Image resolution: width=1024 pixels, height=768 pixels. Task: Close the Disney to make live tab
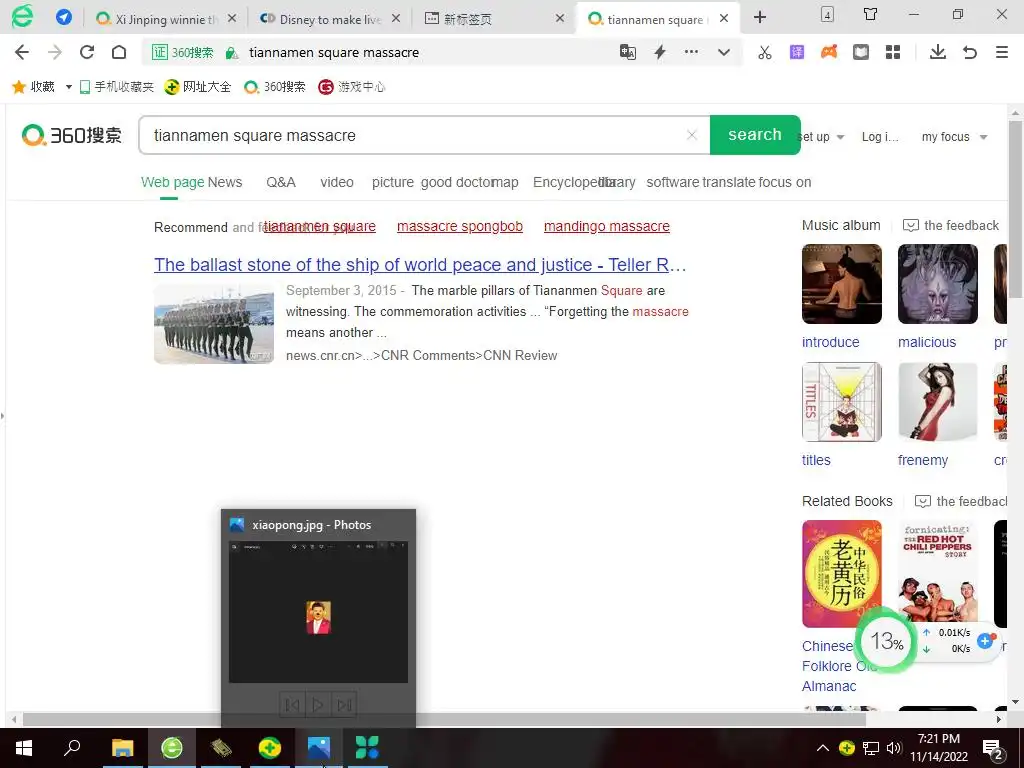tap(396, 19)
